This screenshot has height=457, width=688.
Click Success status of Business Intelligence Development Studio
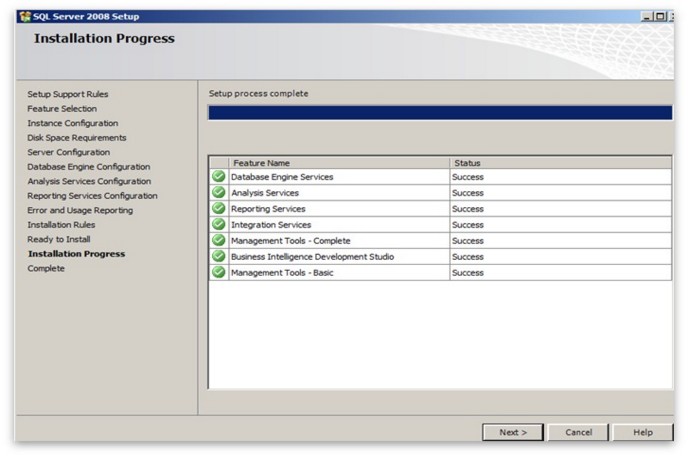tap(468, 257)
